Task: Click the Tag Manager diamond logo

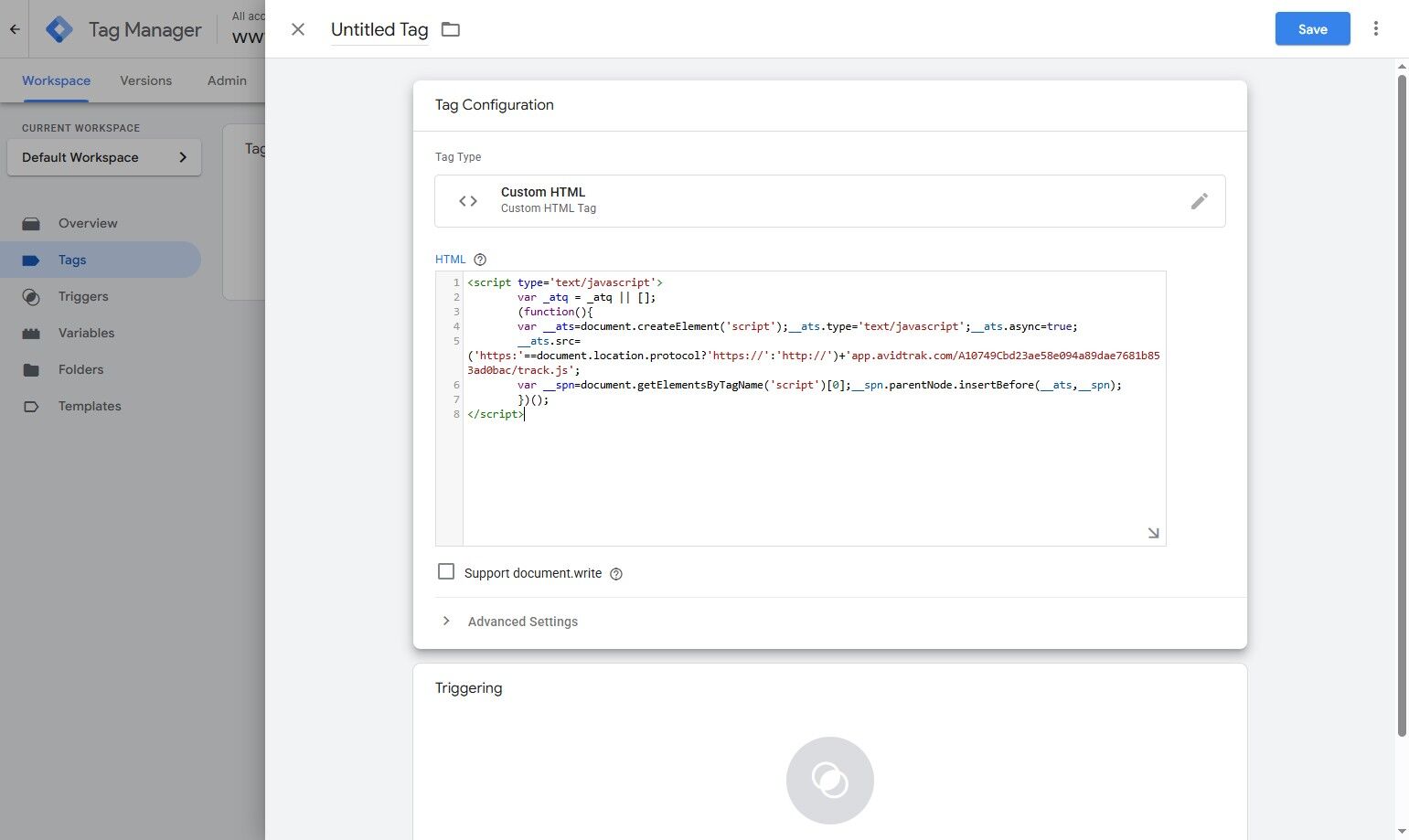Action: point(59,29)
